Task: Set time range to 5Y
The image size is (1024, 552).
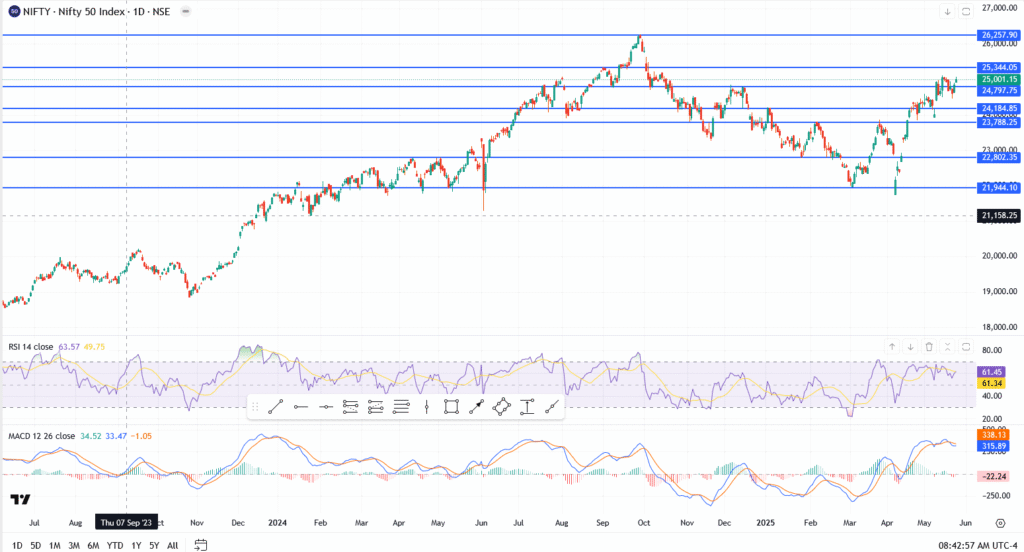Action: (154, 545)
